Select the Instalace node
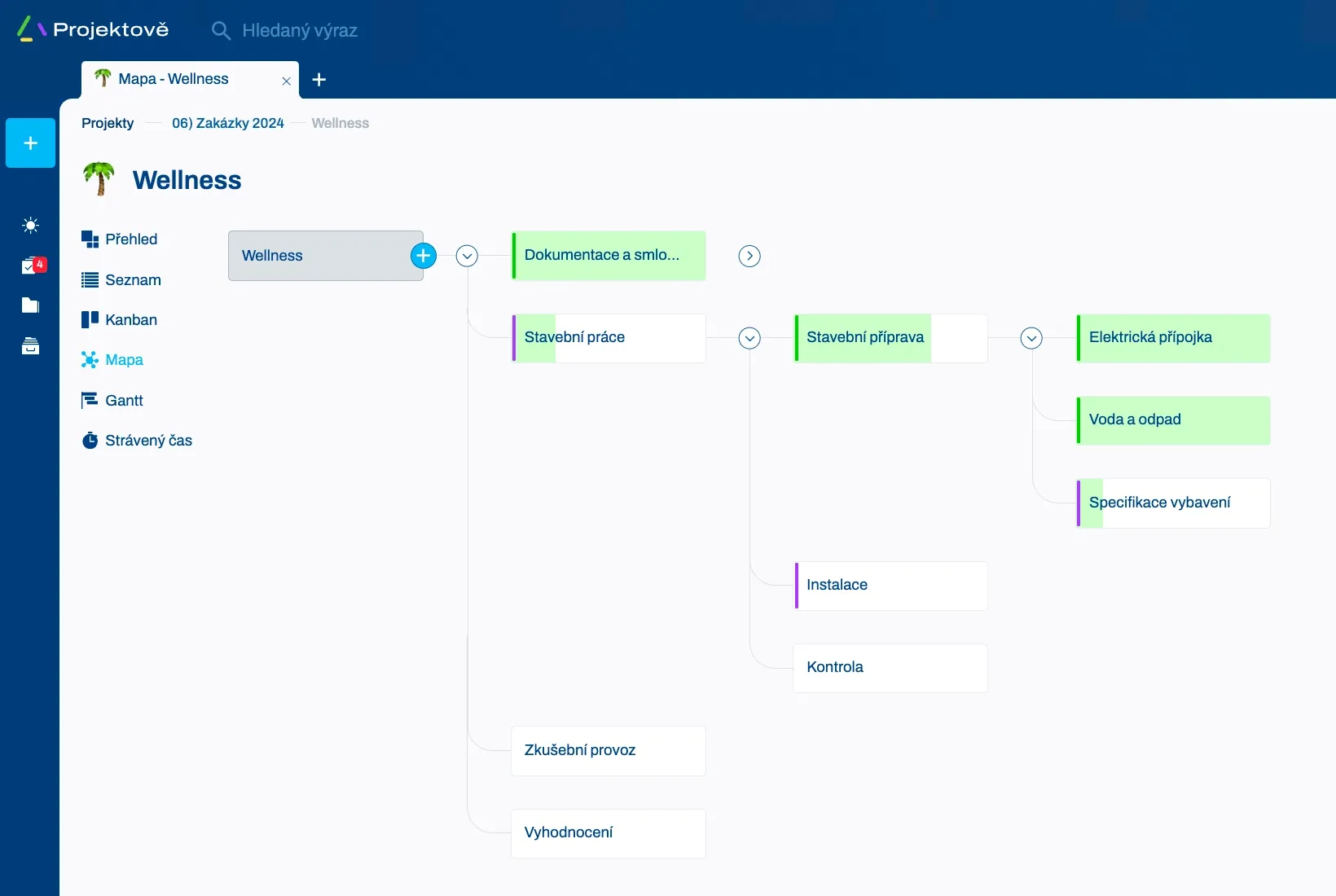This screenshot has height=896, width=1336. 890,586
